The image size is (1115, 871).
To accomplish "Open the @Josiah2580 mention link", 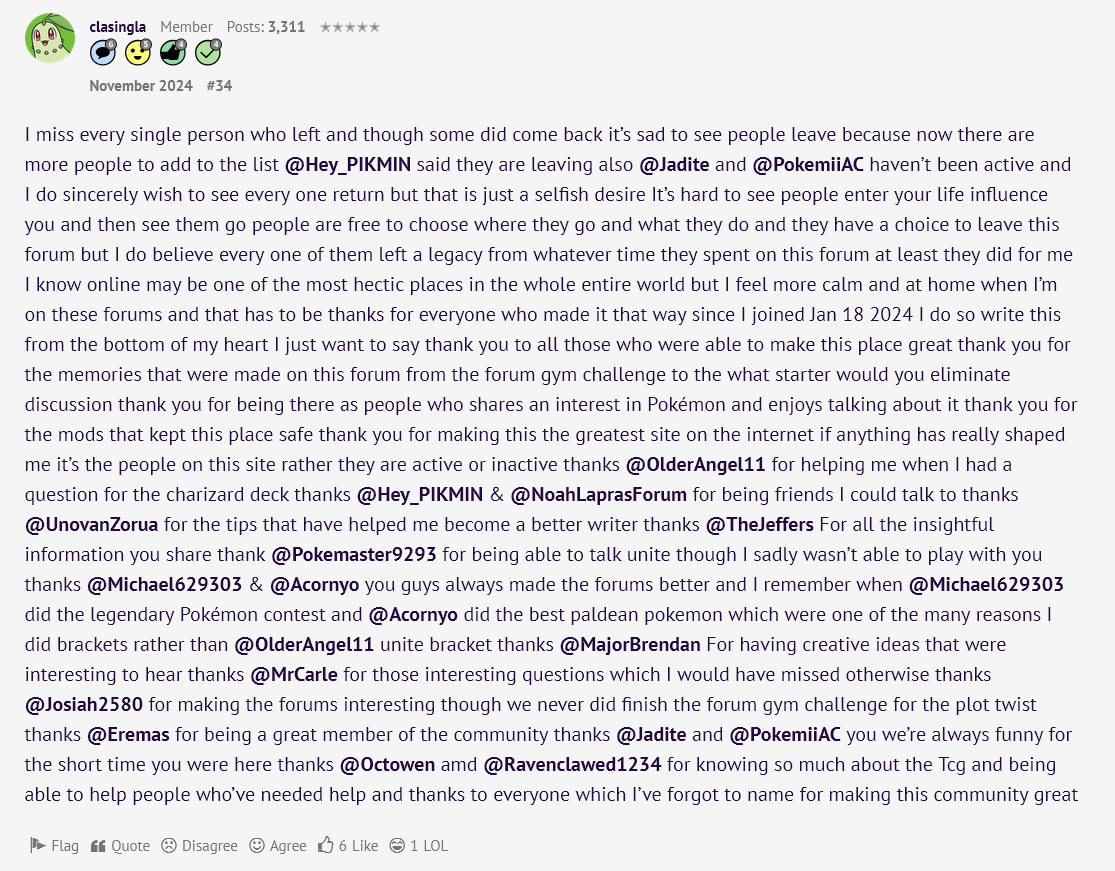I will coord(84,705).
